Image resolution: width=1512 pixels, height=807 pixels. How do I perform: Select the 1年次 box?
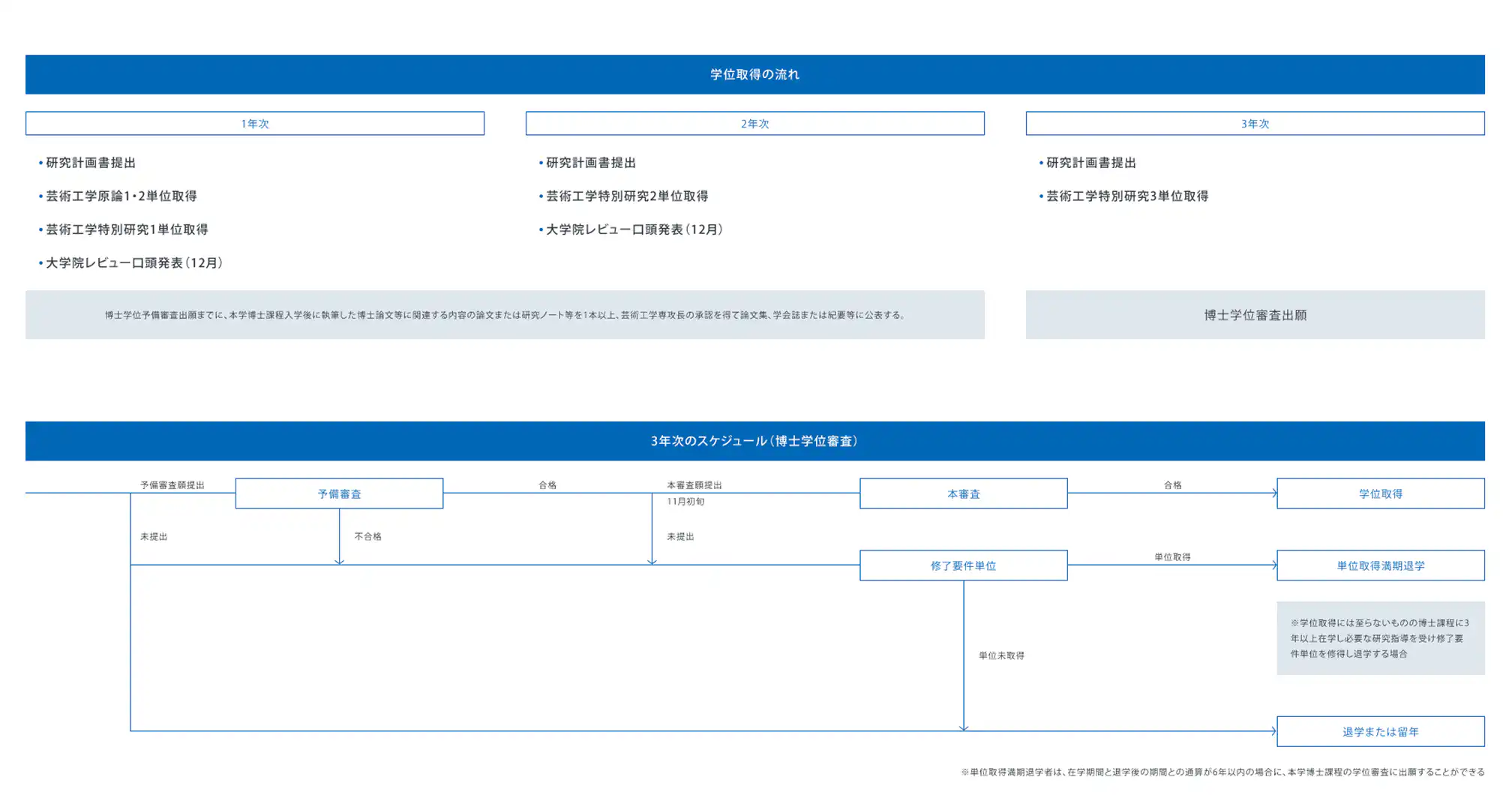[x=254, y=124]
